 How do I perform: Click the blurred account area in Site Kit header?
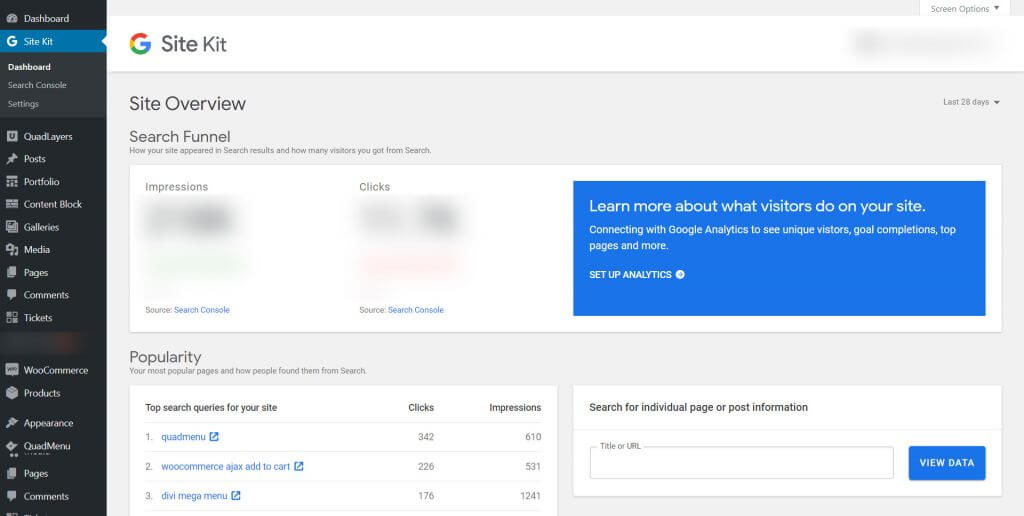point(925,43)
